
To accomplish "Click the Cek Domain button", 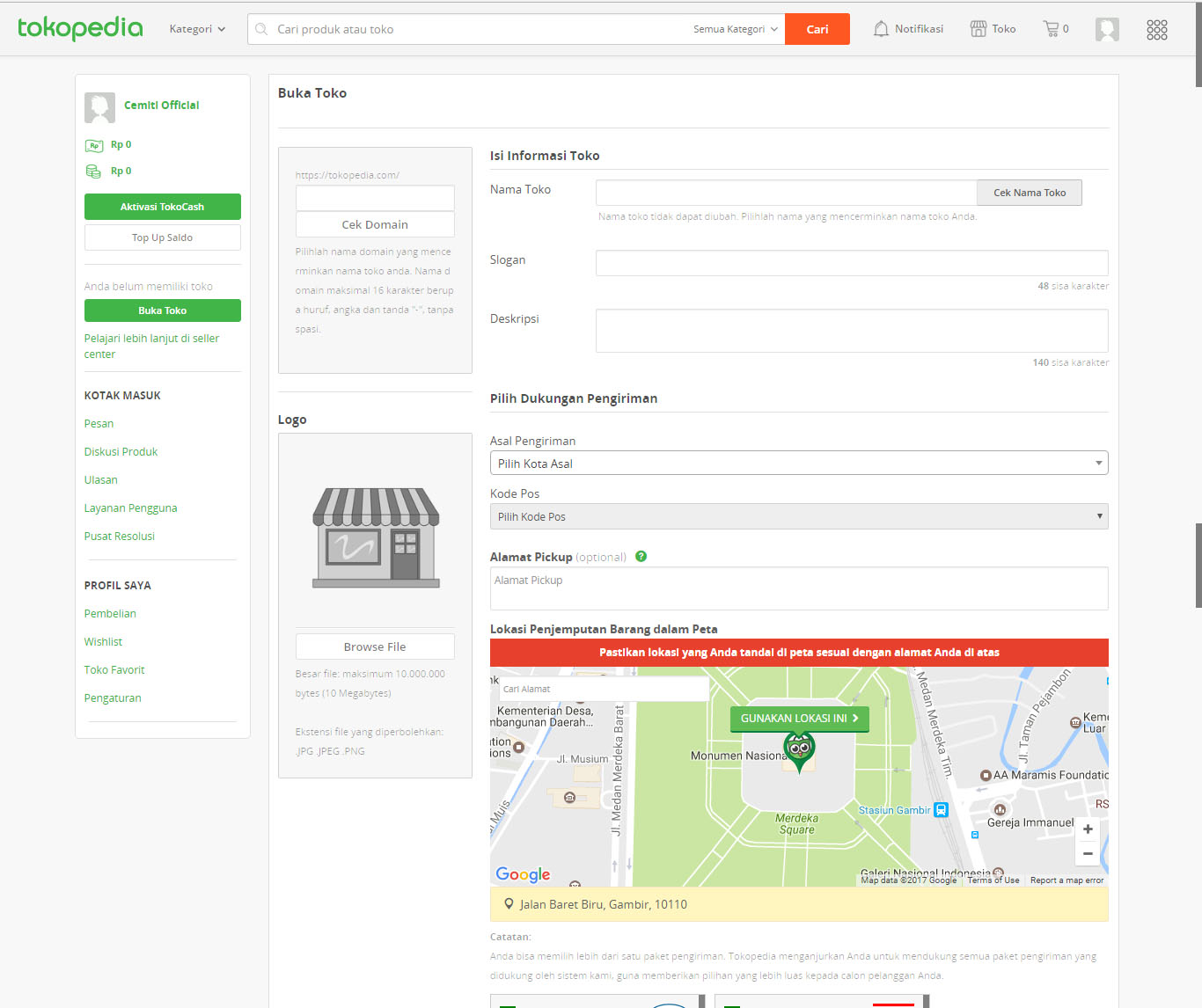I will coord(374,224).
